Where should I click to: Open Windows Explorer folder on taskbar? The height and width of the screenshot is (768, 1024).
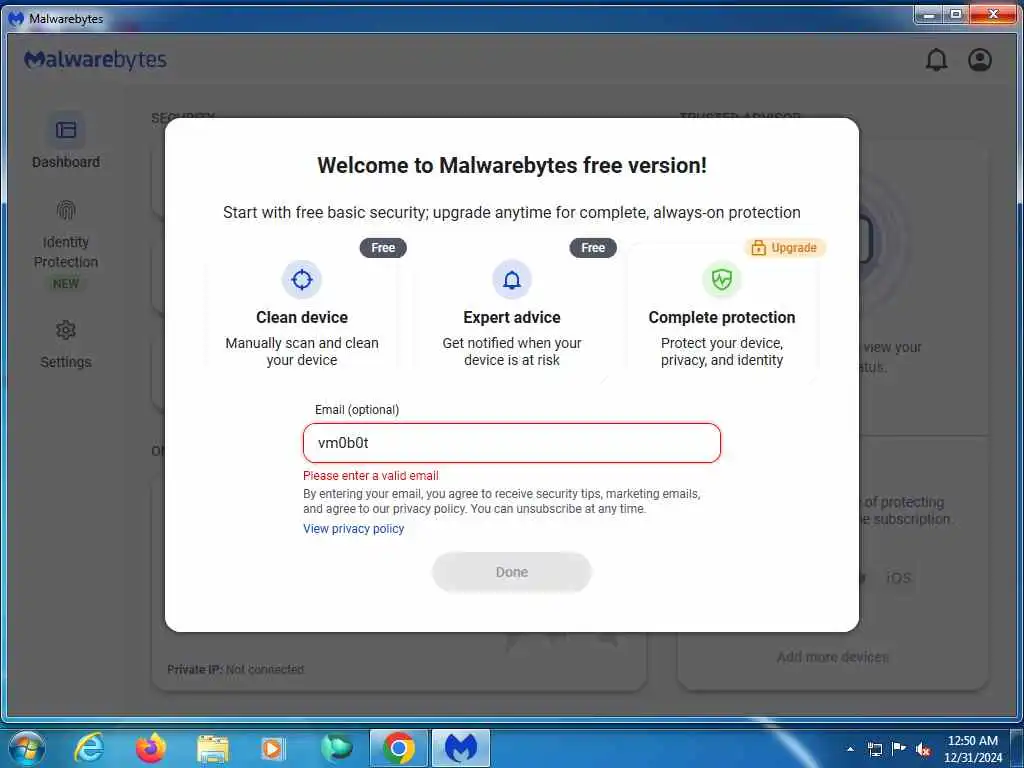[212, 749]
